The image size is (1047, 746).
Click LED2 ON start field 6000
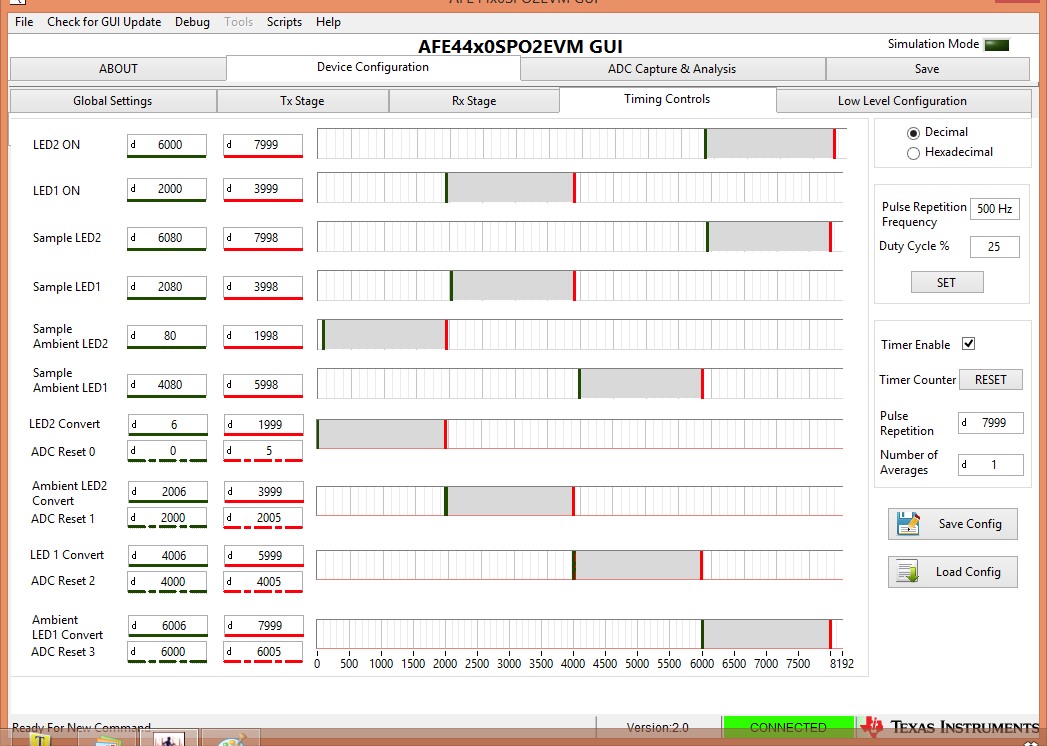tap(167, 145)
